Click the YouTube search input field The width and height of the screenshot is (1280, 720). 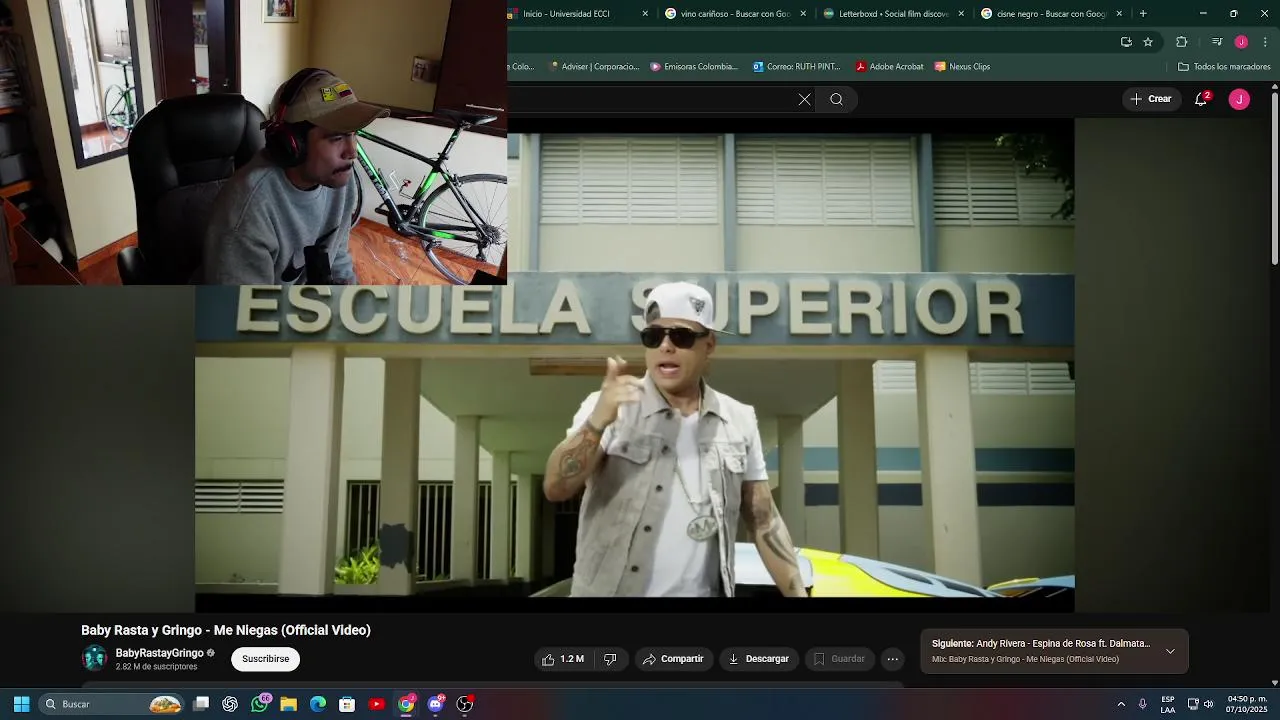(x=650, y=99)
